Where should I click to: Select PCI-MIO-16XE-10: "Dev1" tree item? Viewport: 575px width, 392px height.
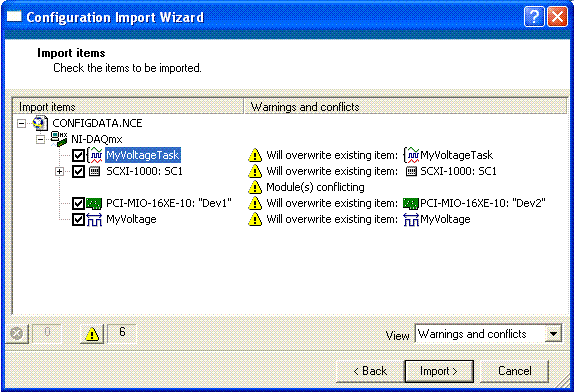coord(169,203)
